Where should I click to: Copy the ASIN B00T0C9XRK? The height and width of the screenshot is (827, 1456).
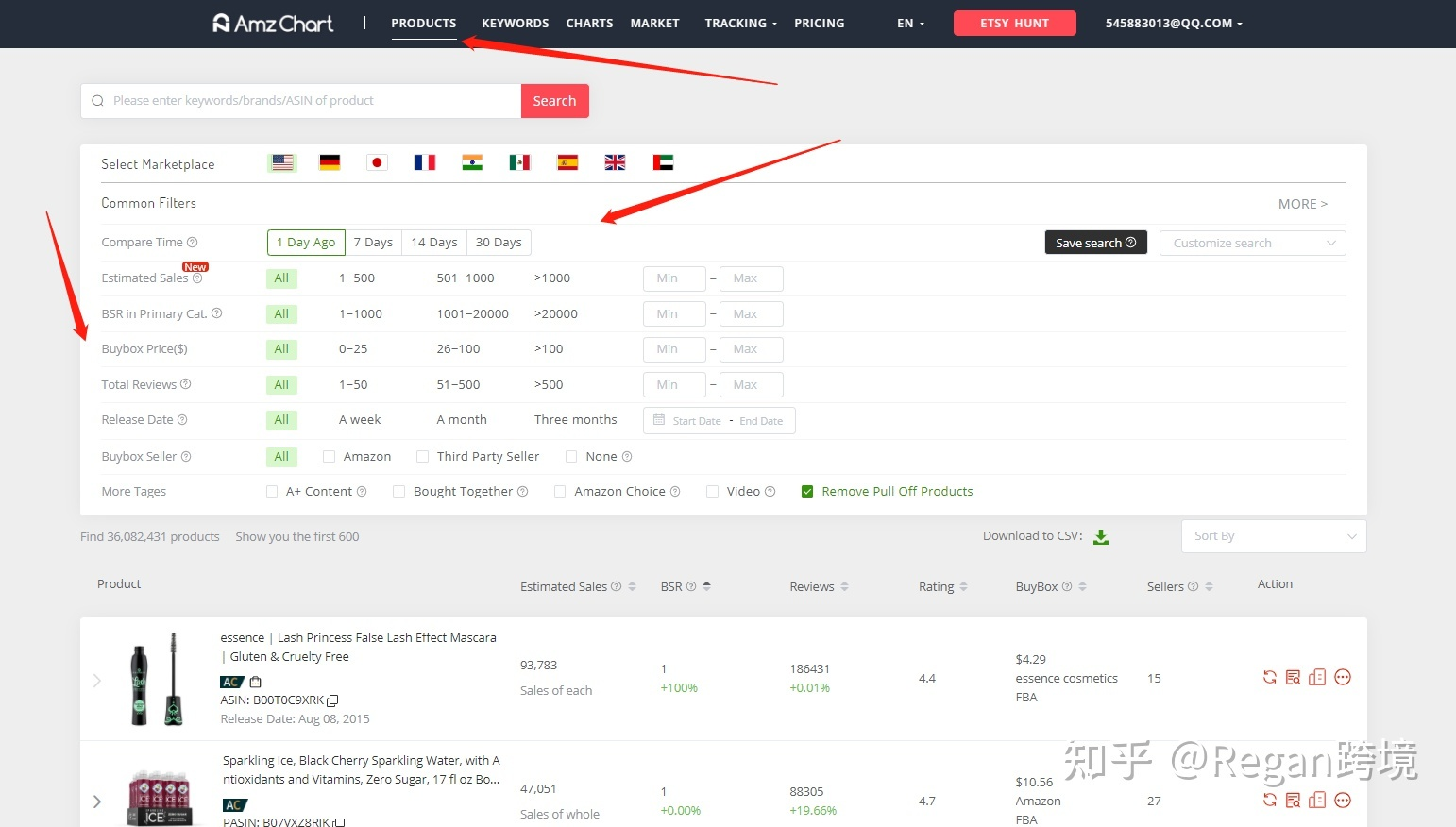pos(332,700)
